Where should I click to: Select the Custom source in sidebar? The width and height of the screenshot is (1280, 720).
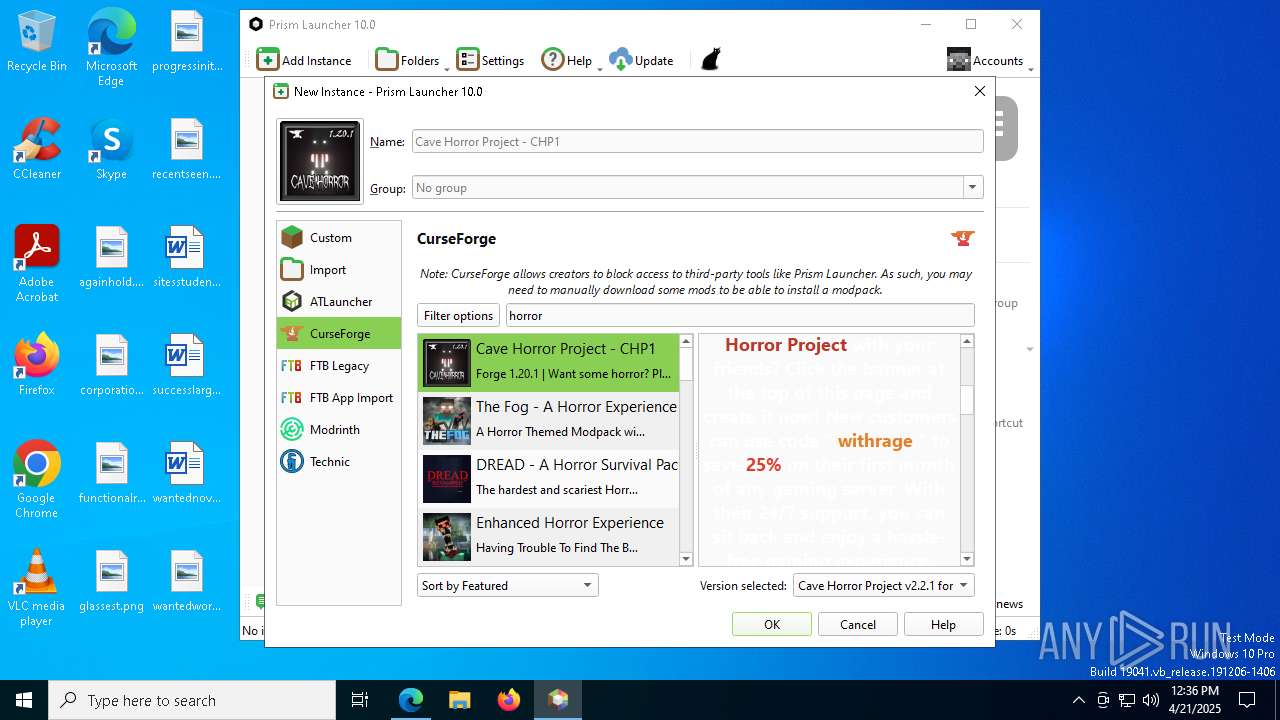pos(339,237)
